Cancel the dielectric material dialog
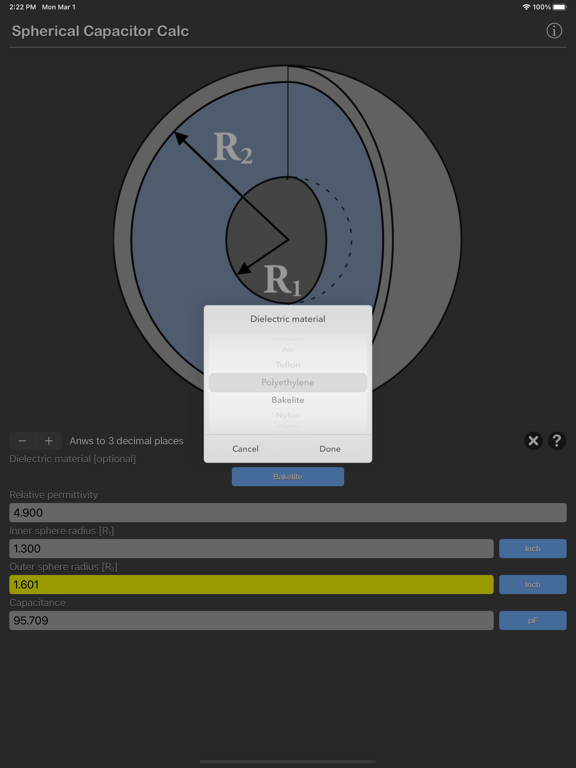This screenshot has width=576, height=768. 245,449
